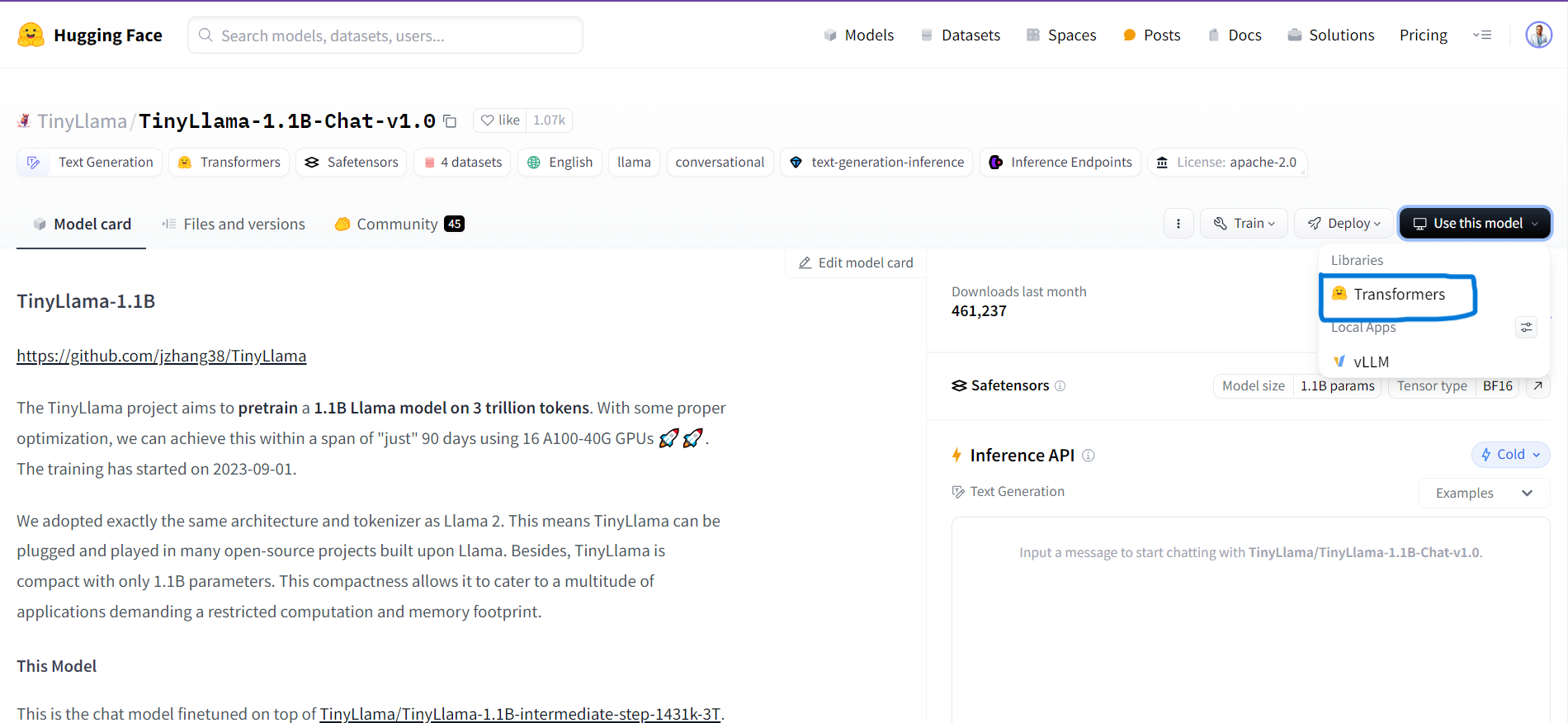Click Edit model card
Screen dimensions: 1568x723
856,262
